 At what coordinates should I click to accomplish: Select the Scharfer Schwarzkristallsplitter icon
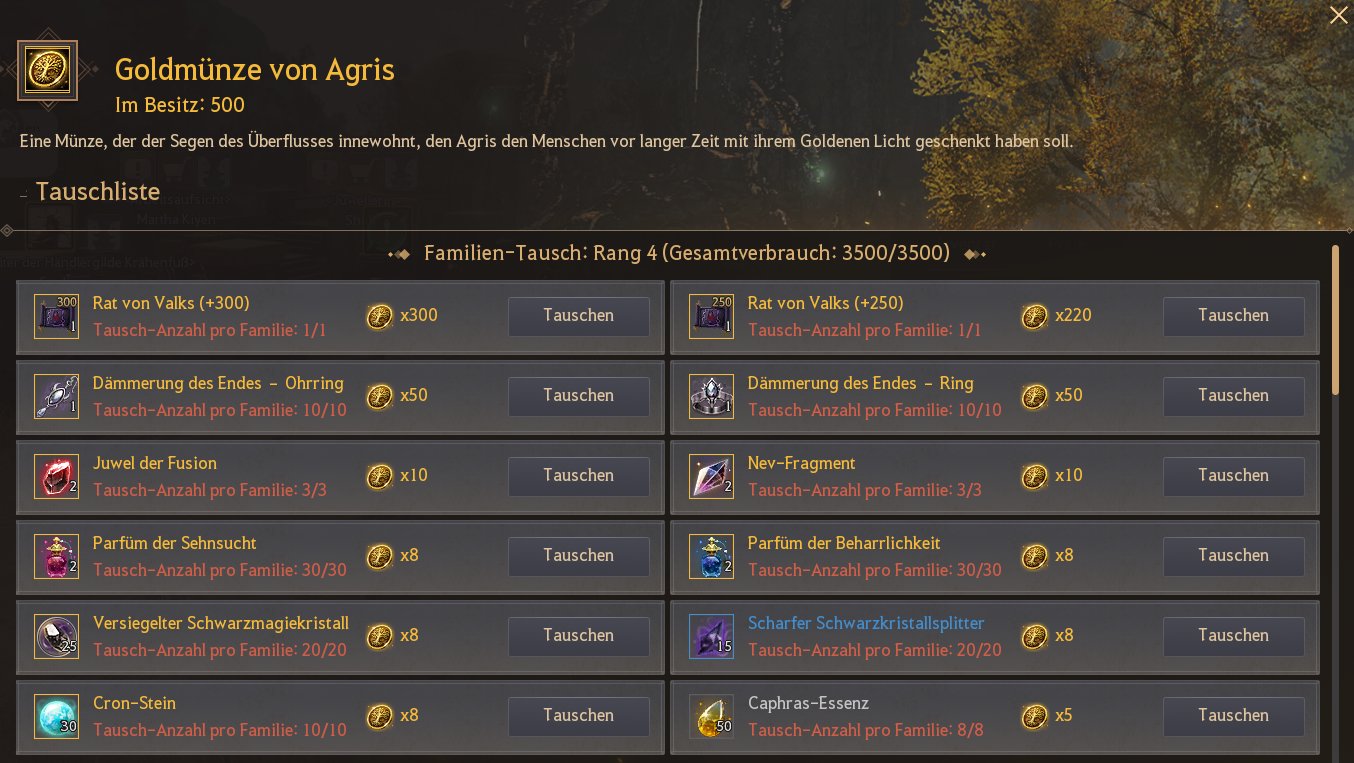(x=711, y=636)
